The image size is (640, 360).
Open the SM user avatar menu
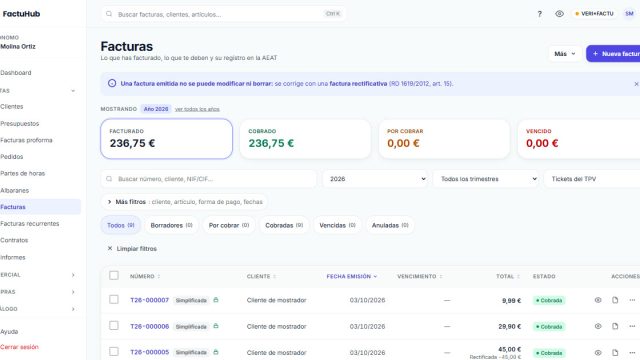[629, 14]
